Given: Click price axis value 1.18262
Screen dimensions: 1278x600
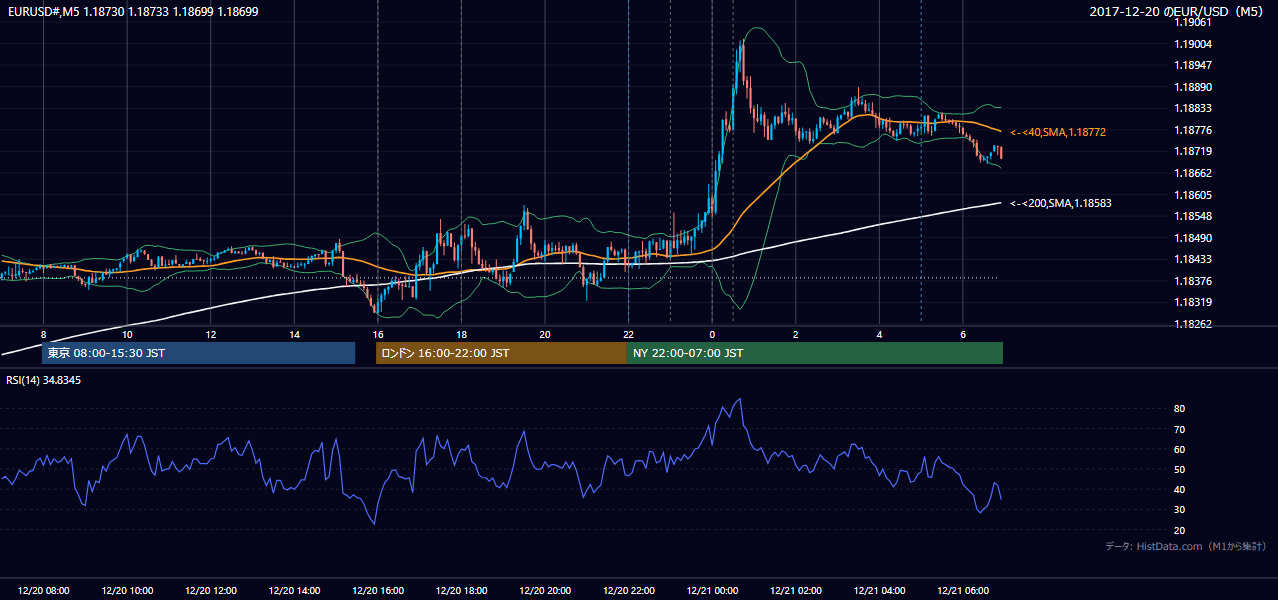Looking at the screenshot, I should point(1193,324).
